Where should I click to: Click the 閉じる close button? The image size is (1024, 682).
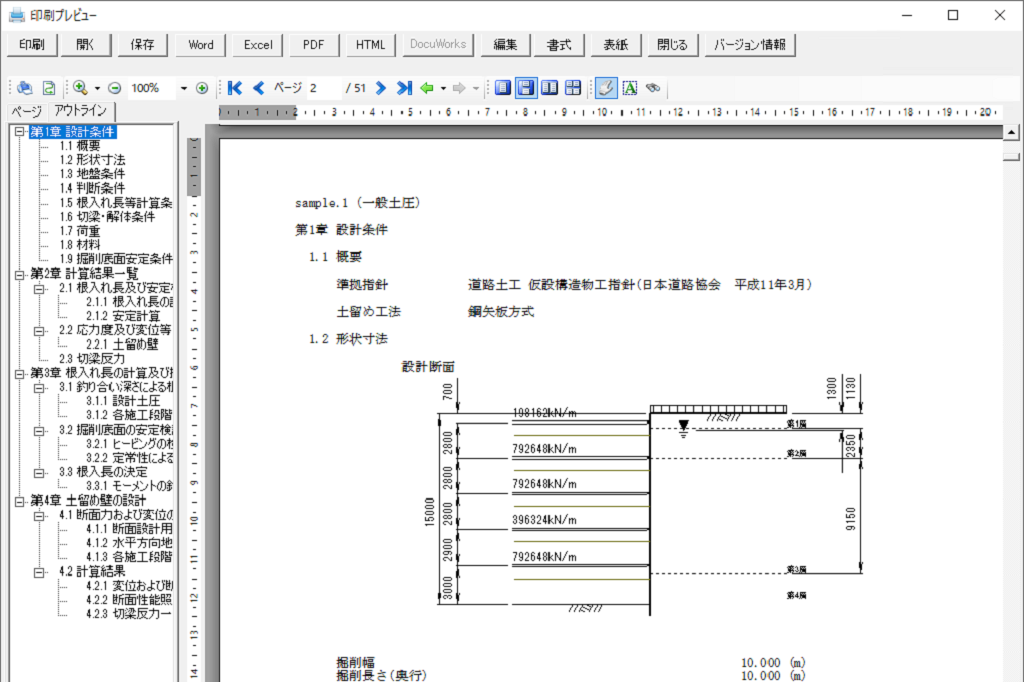coord(673,44)
